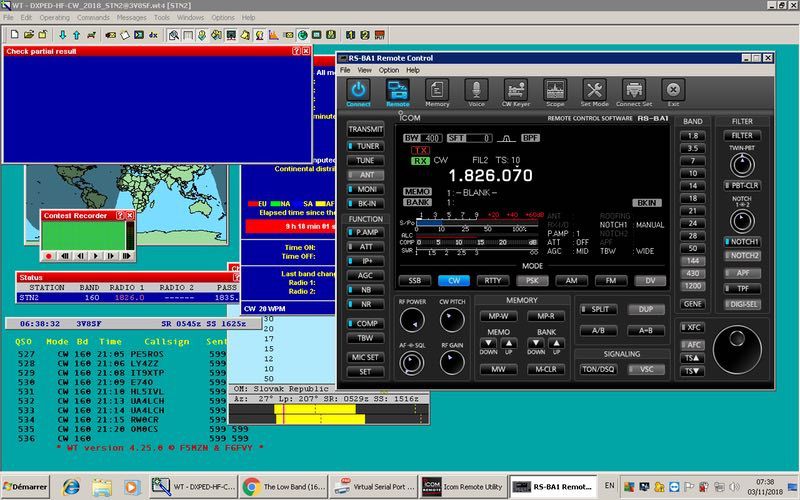Toggle the NB noise blanker button
This screenshot has height=500, width=800.
point(365,289)
